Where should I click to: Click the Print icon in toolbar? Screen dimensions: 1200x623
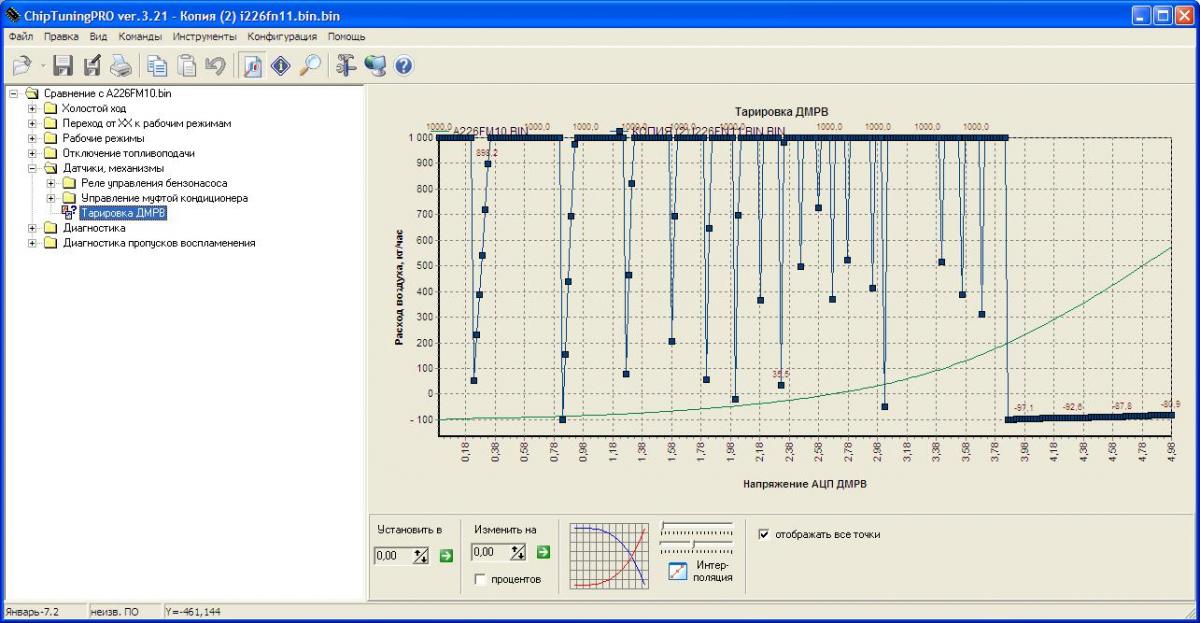pyautogui.click(x=120, y=66)
